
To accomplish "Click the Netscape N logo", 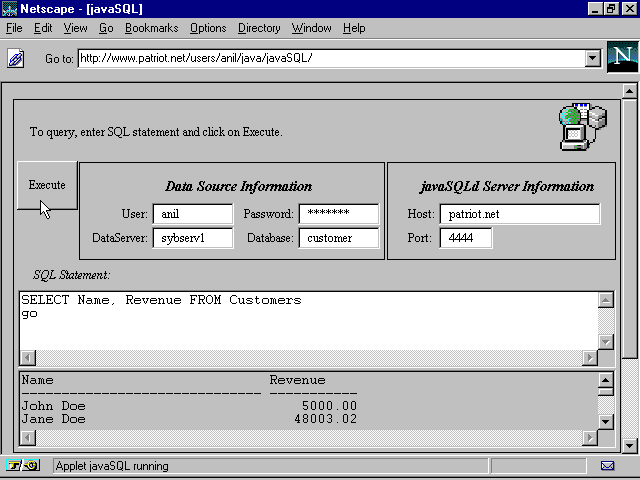I will coord(621,58).
